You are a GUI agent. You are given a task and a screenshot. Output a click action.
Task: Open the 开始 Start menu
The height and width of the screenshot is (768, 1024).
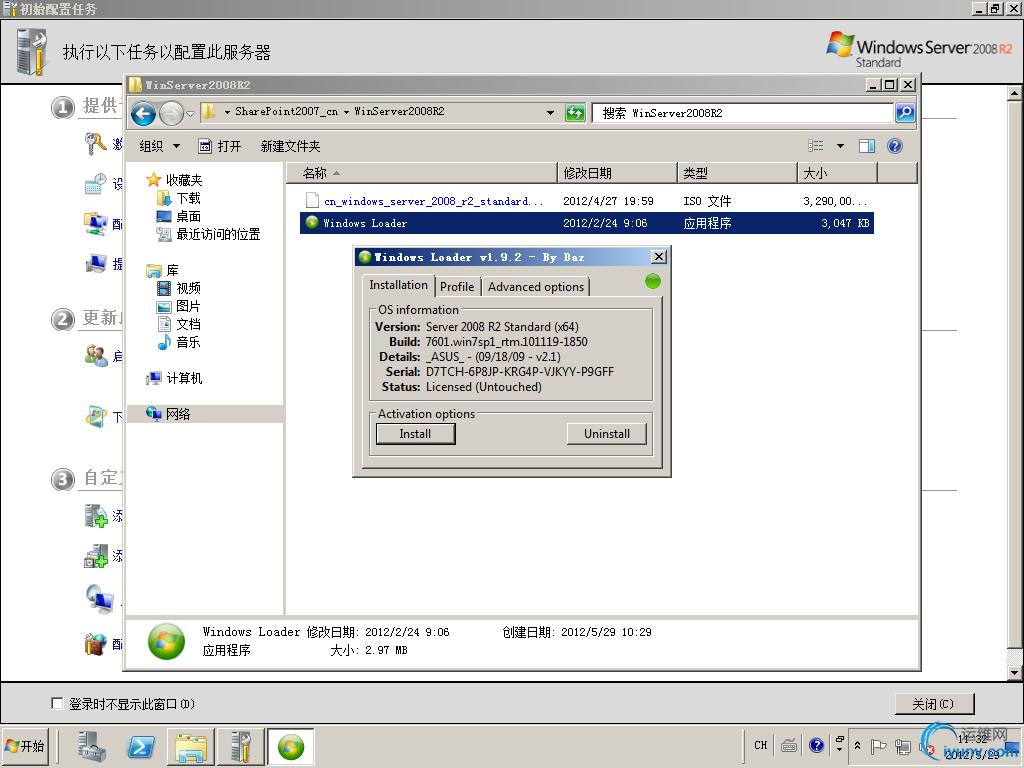tap(25, 746)
